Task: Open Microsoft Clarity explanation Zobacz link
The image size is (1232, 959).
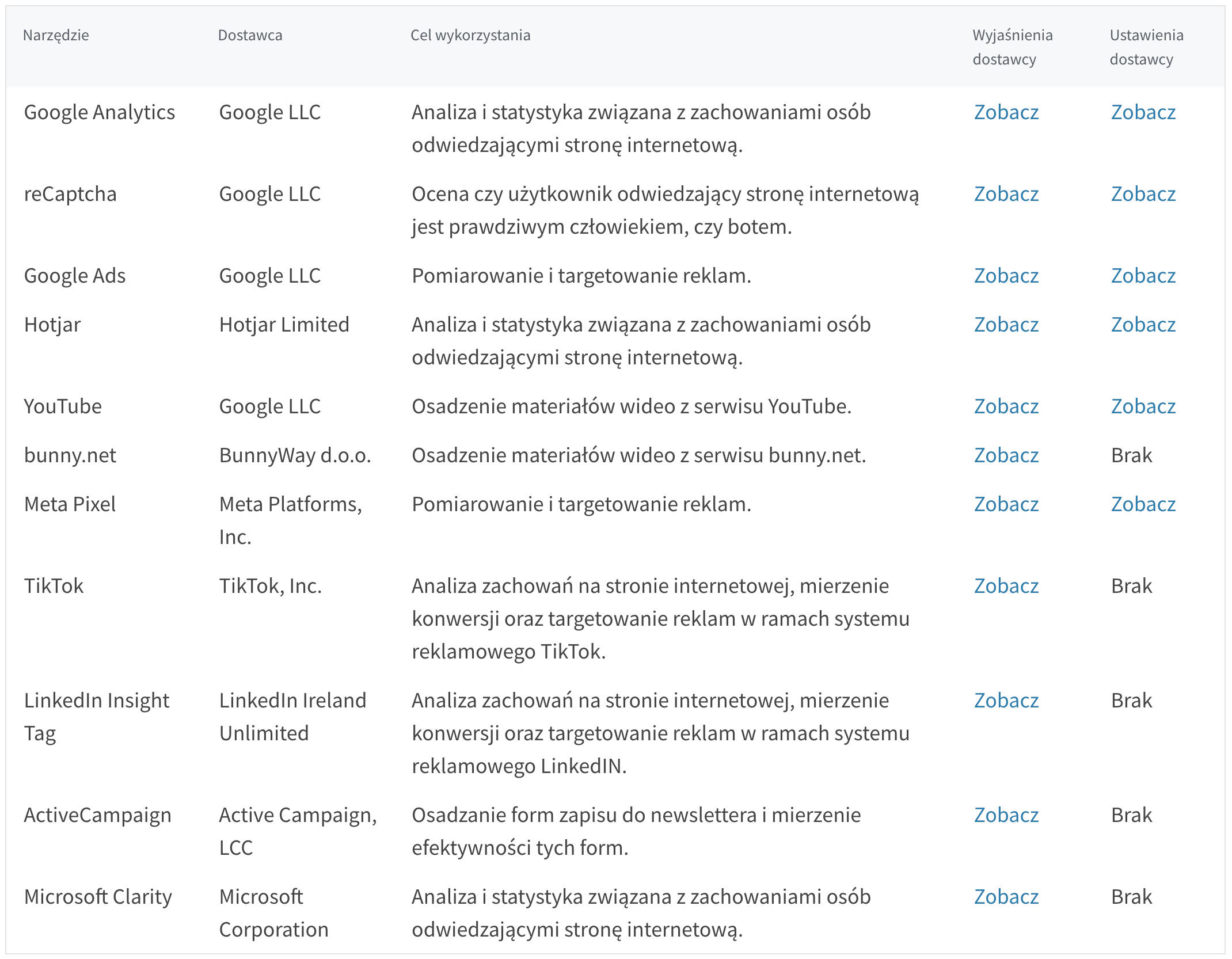Action: [x=1006, y=897]
